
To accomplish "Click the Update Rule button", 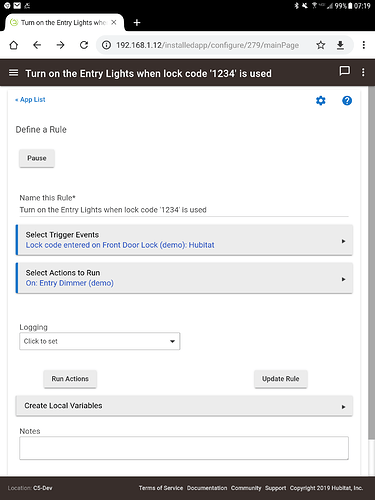I will [281, 379].
